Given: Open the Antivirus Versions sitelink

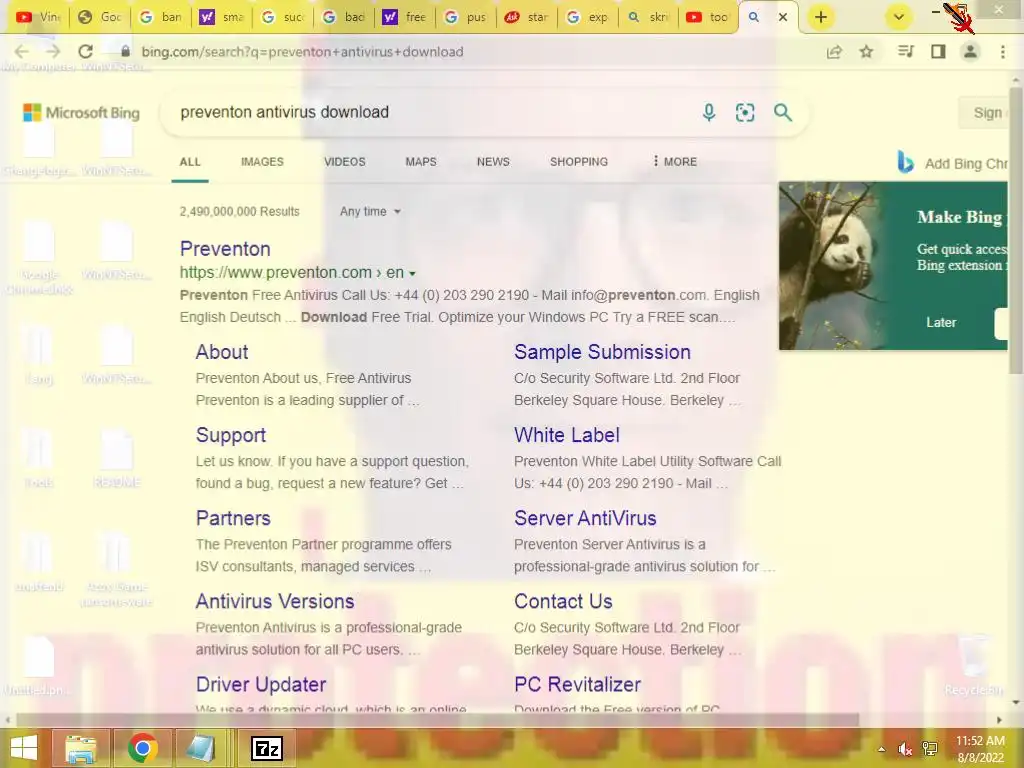Looking at the screenshot, I should pyautogui.click(x=275, y=601).
